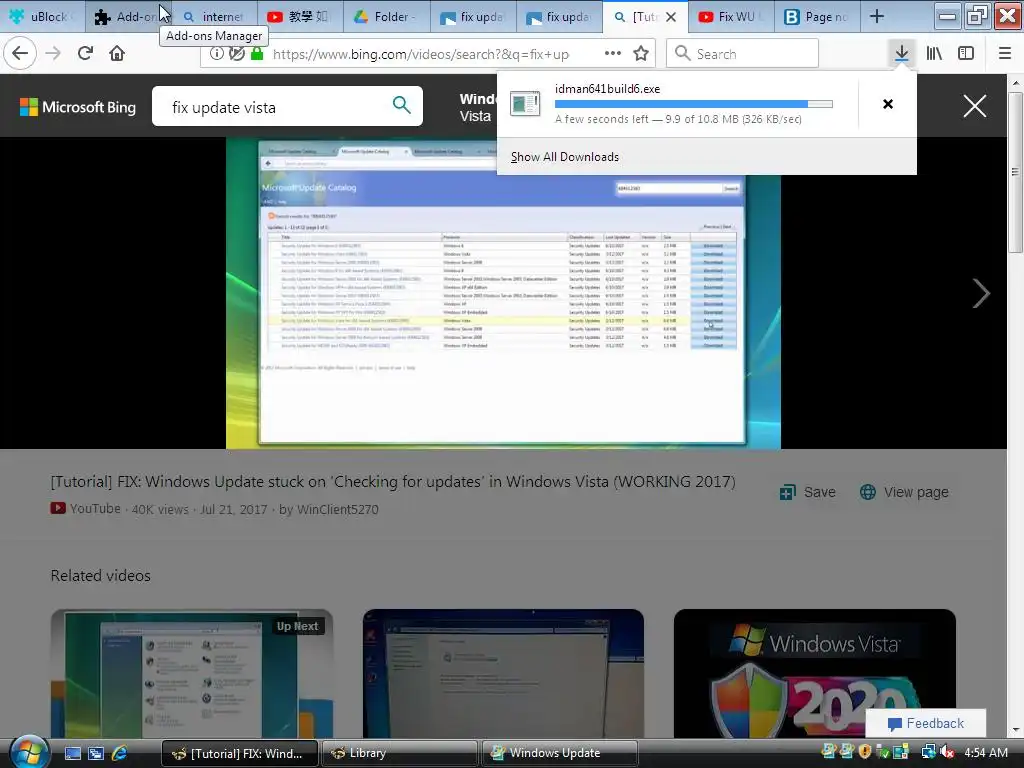Focus the Firefox Search box

(743, 54)
